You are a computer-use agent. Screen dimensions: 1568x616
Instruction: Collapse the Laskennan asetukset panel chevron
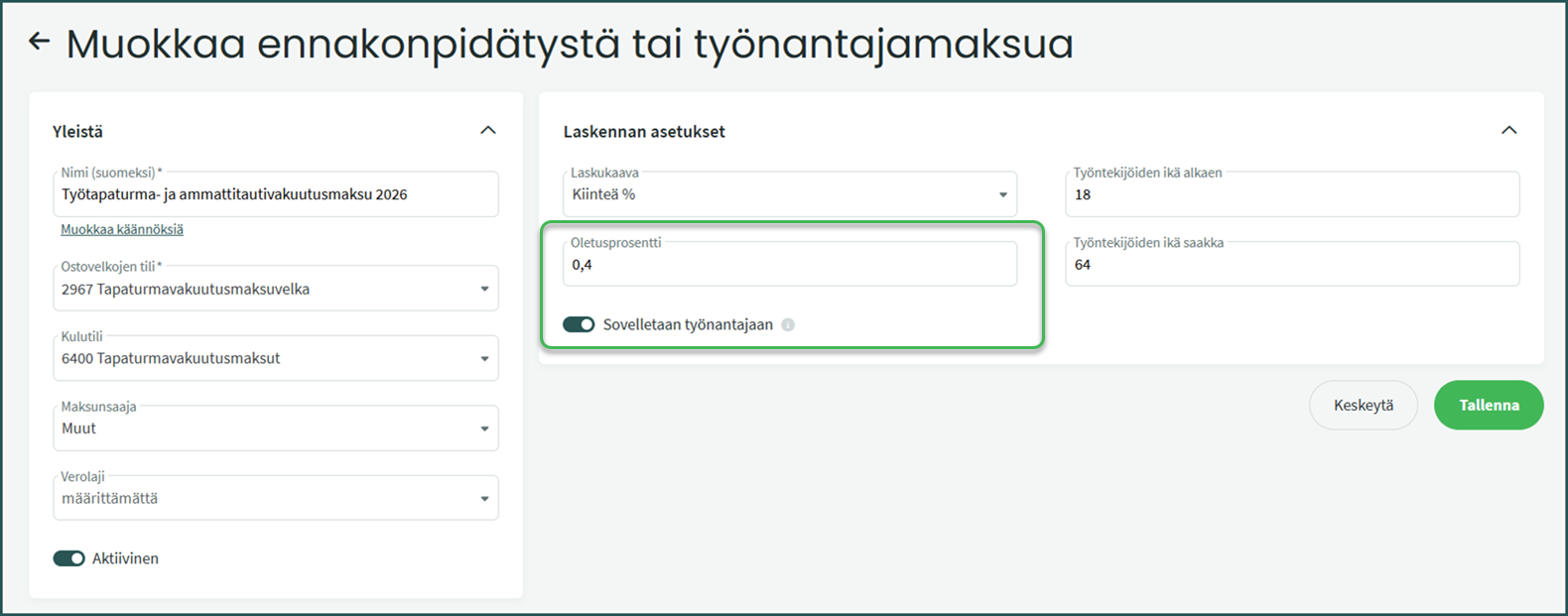click(1508, 131)
